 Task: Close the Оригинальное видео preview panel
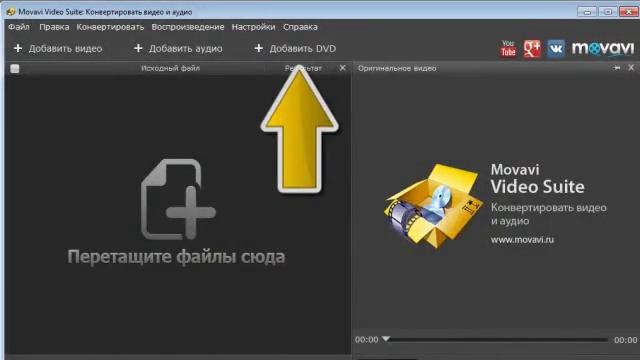[631, 68]
